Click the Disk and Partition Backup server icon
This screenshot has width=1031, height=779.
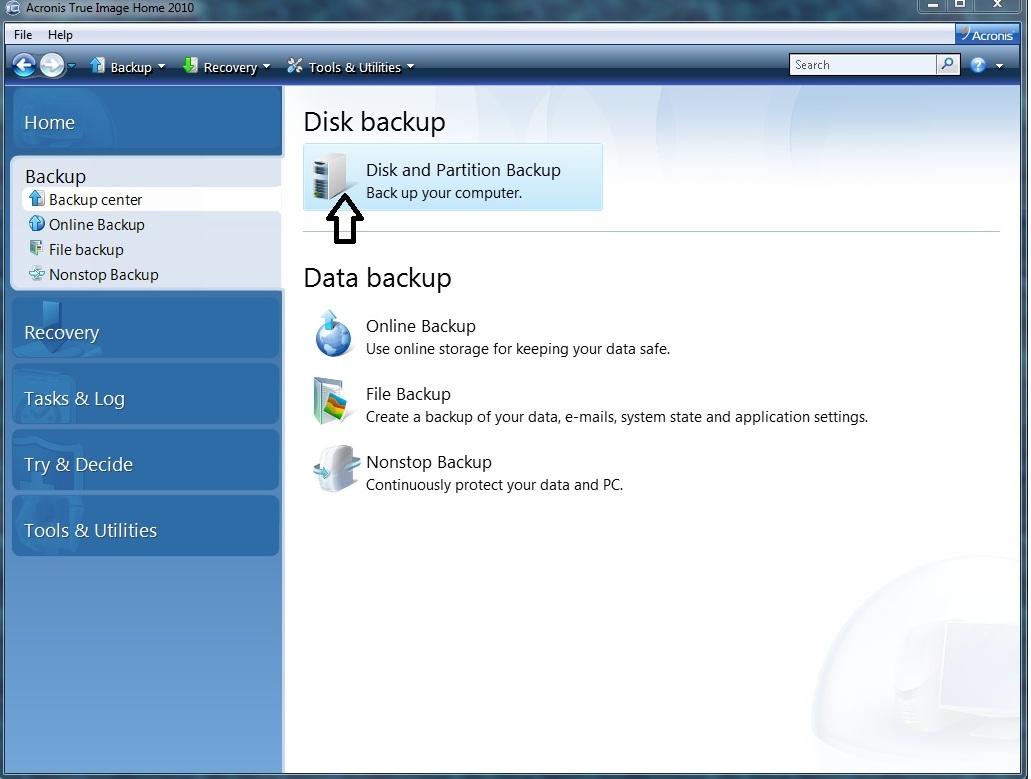[x=331, y=176]
